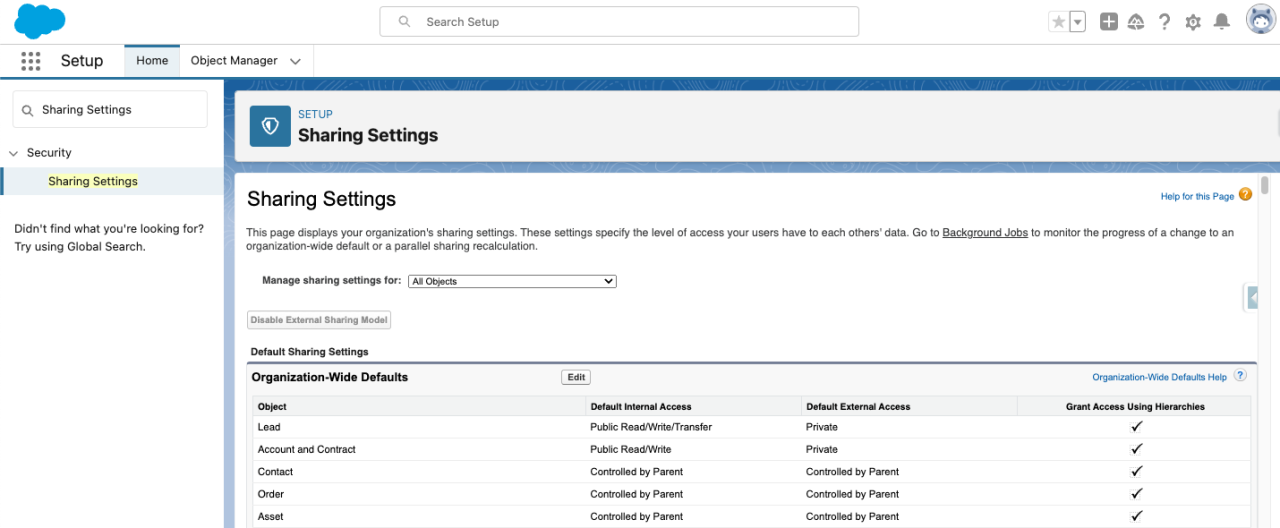Click the Setup app name label
The height and width of the screenshot is (528, 1280).
(x=82, y=61)
